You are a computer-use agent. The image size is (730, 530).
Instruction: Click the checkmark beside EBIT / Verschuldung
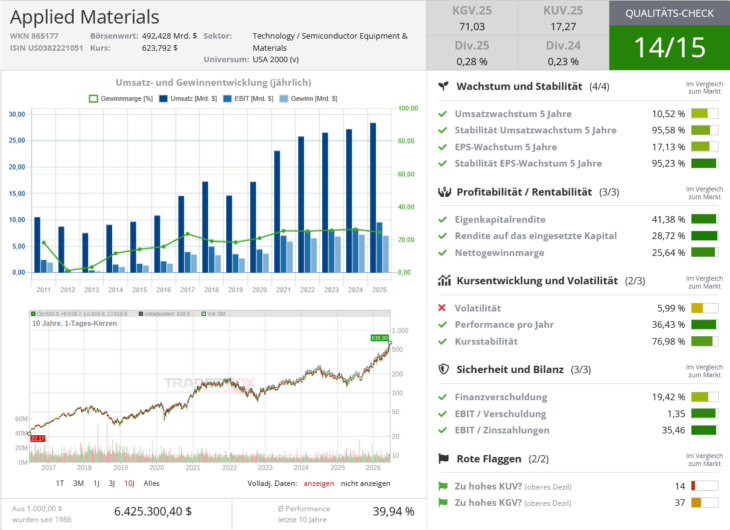pos(442,414)
